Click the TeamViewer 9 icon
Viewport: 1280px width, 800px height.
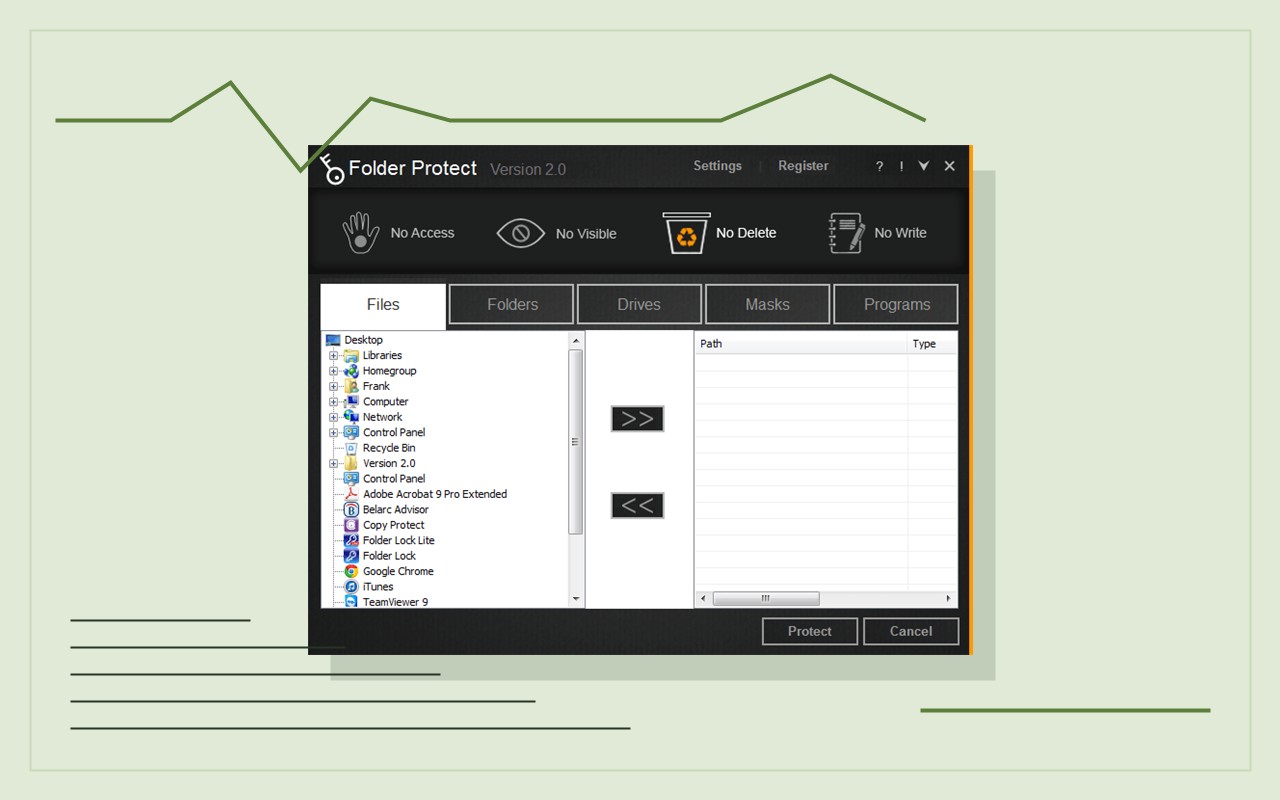[x=351, y=602]
